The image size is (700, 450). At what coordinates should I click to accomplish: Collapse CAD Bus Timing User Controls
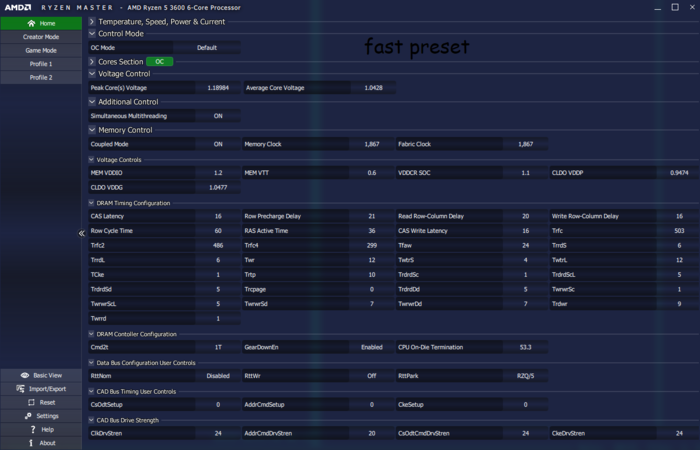pyautogui.click(x=92, y=391)
